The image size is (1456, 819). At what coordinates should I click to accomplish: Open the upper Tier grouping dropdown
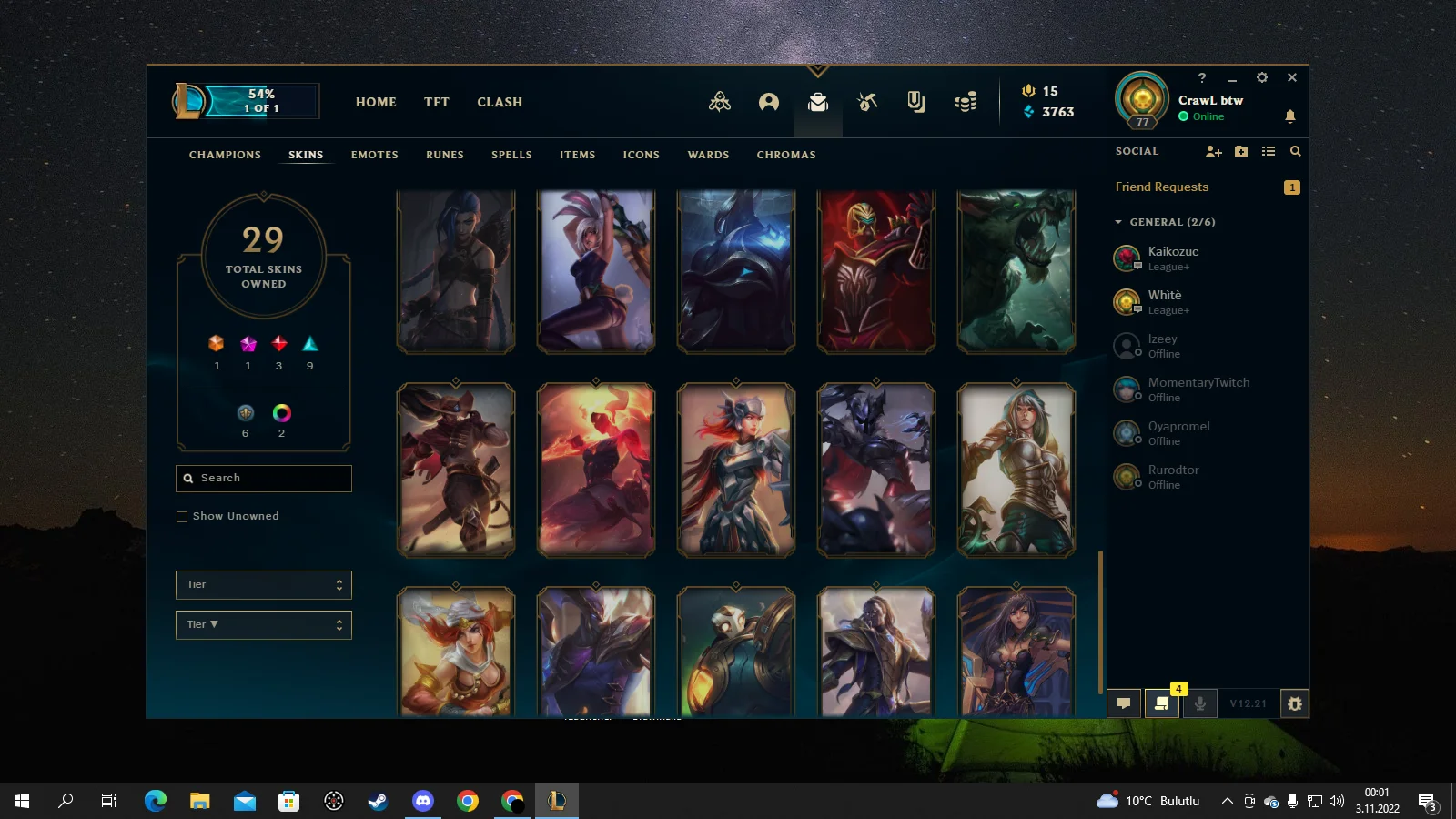(263, 585)
